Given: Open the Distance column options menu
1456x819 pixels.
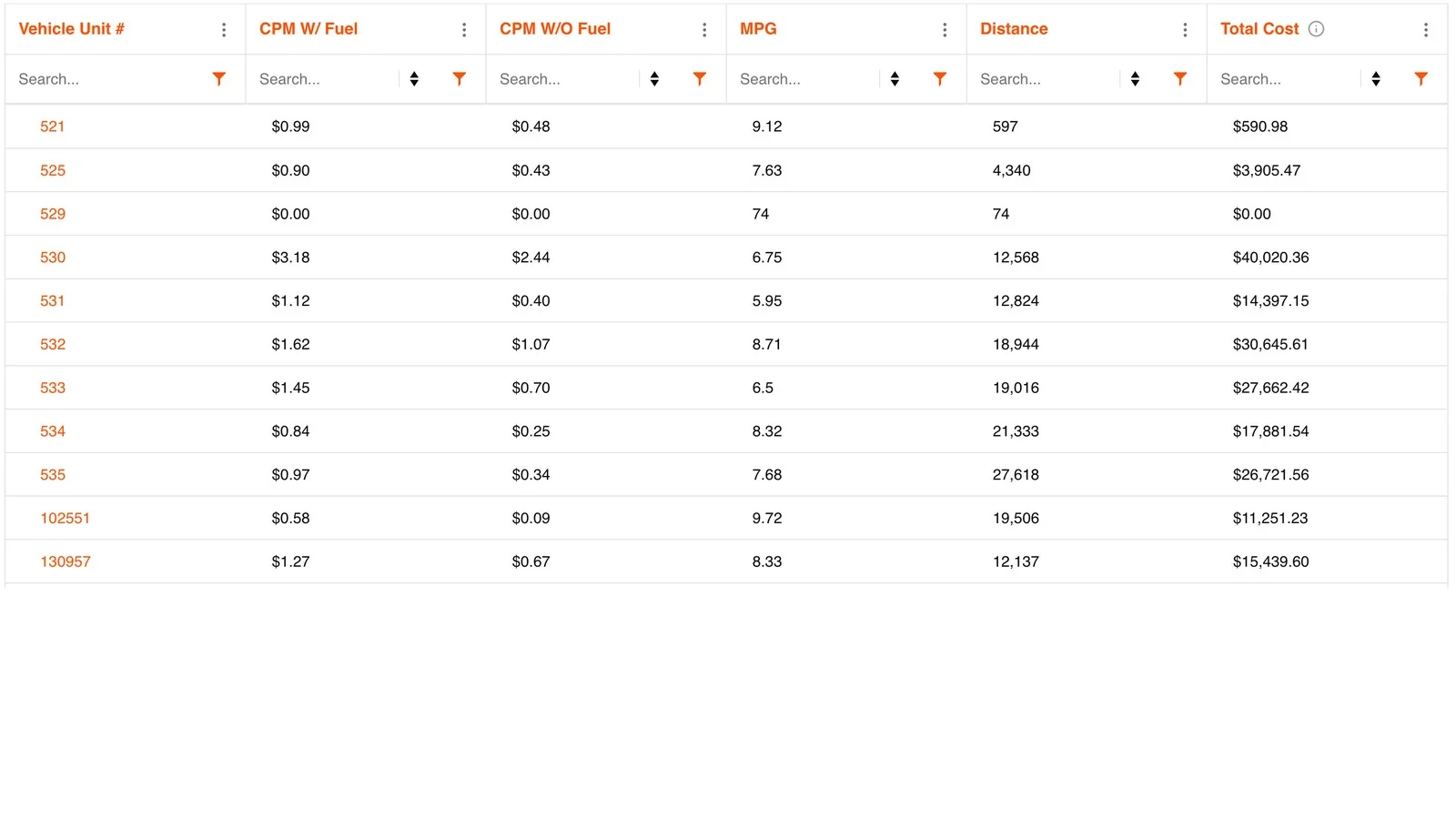Looking at the screenshot, I should point(1185,30).
